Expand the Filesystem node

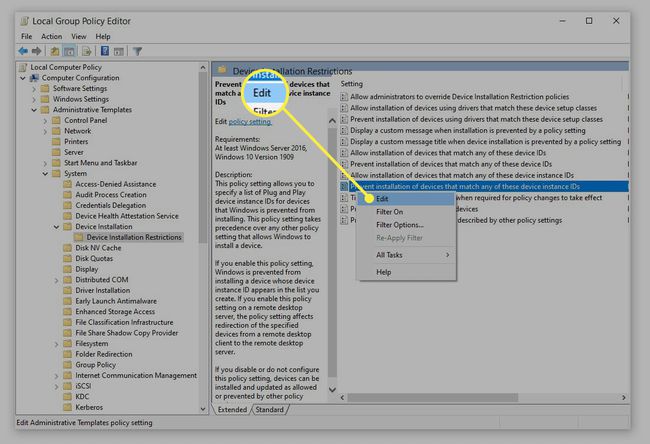pos(56,344)
